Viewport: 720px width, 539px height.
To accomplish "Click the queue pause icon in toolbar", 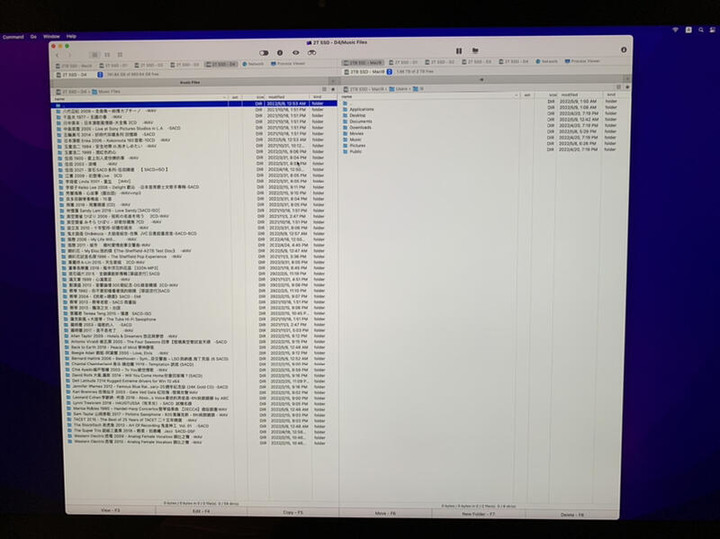I will tap(459, 51).
